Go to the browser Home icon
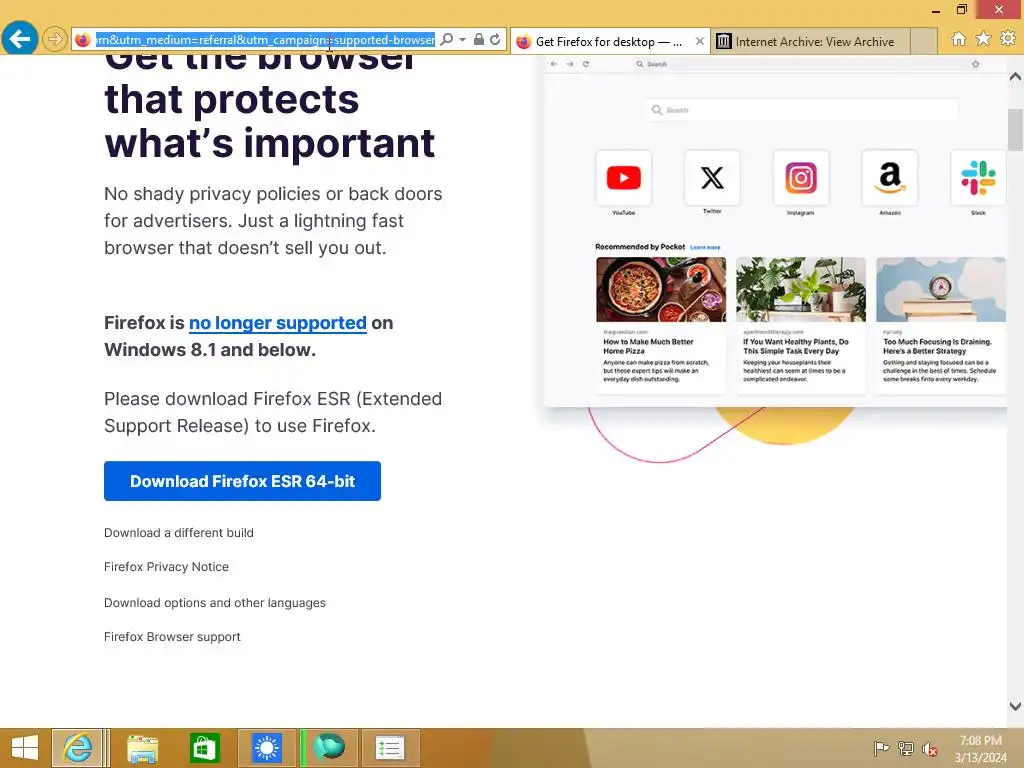The image size is (1024, 768). 959,39
